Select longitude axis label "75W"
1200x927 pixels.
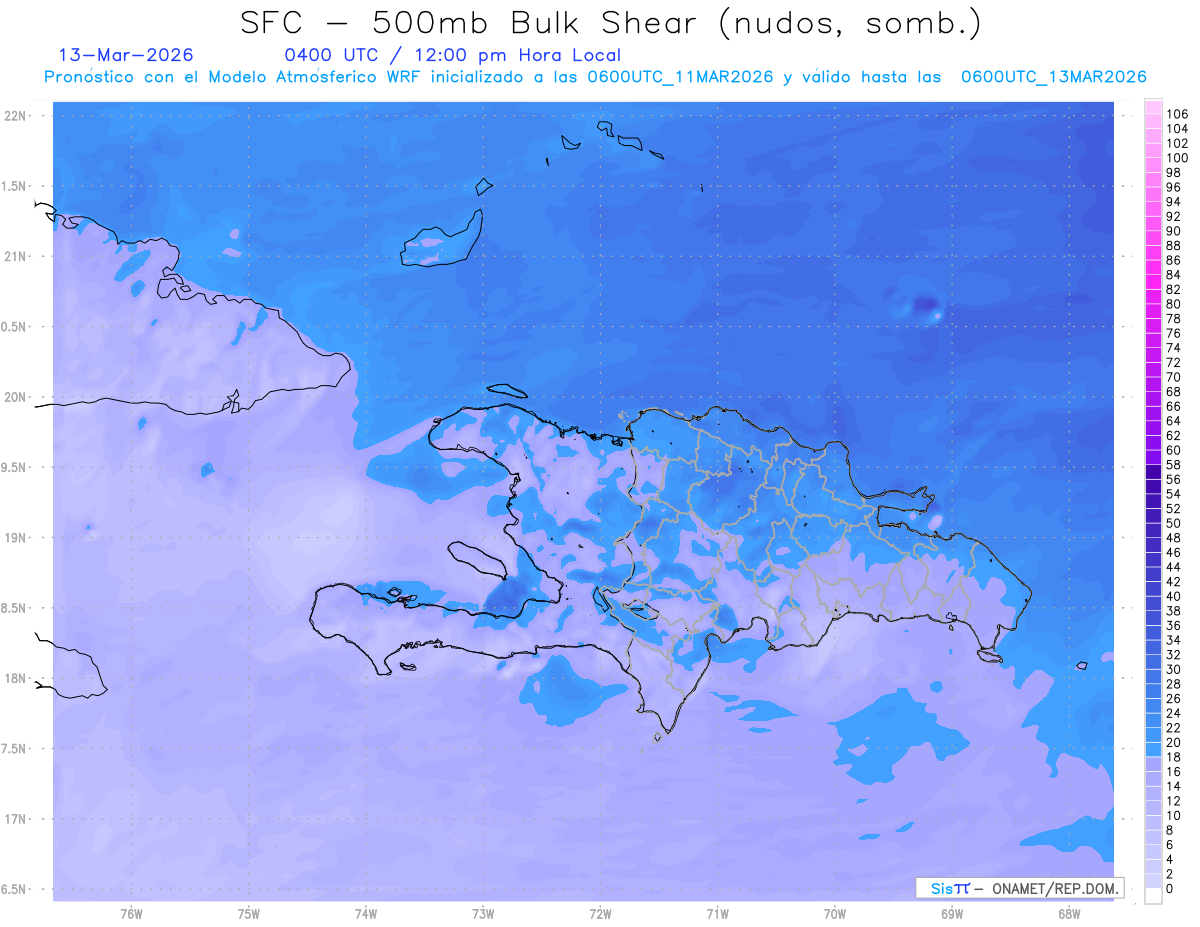(249, 914)
